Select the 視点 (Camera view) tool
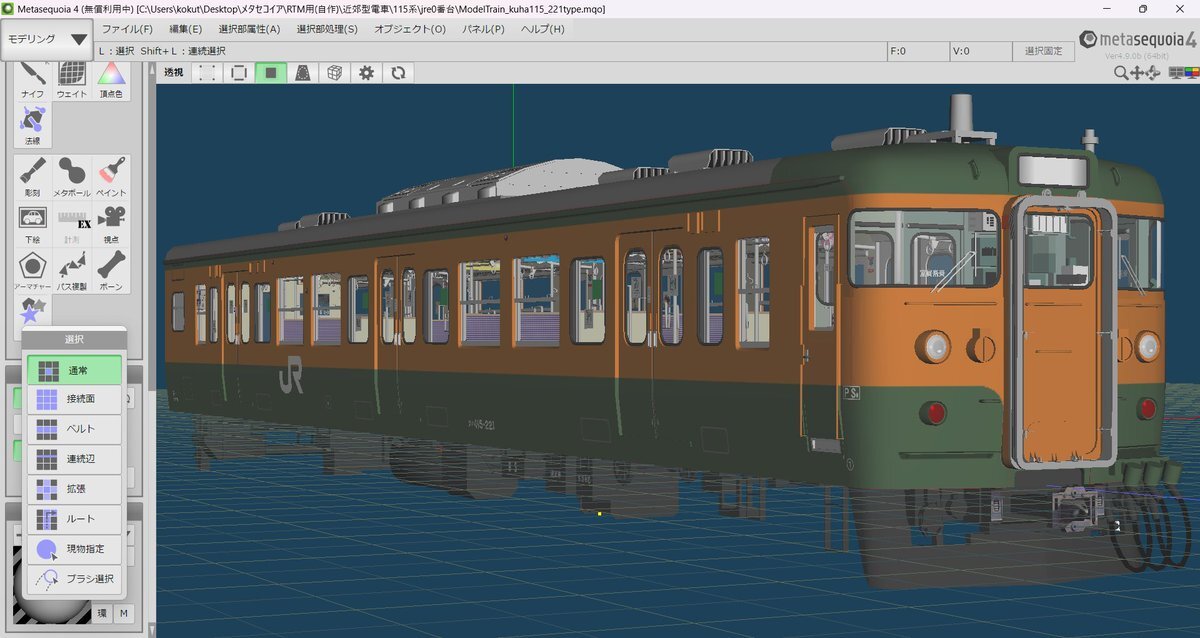The height and width of the screenshot is (638, 1200). [111, 224]
